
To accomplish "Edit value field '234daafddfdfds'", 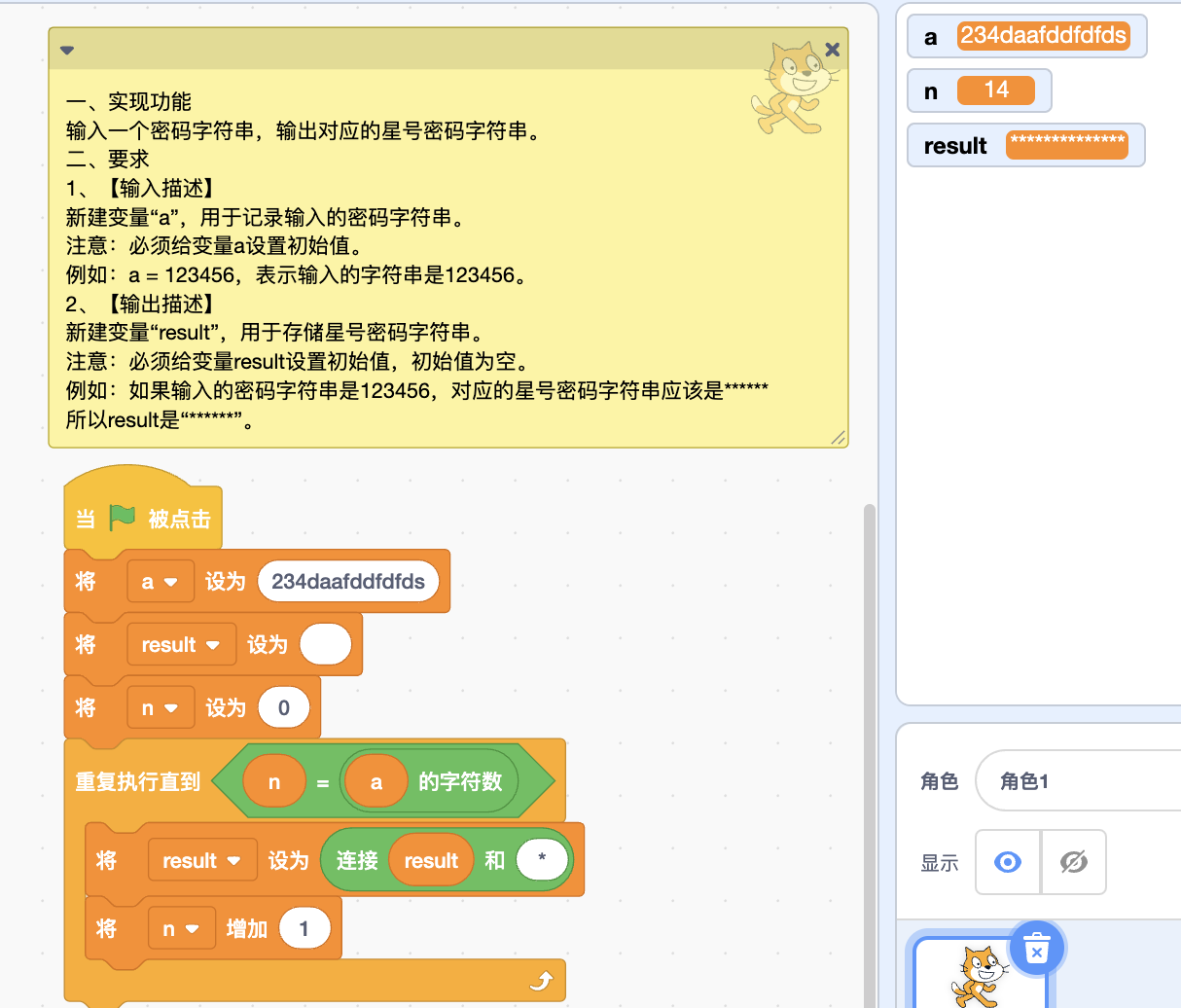I will 348,582.
